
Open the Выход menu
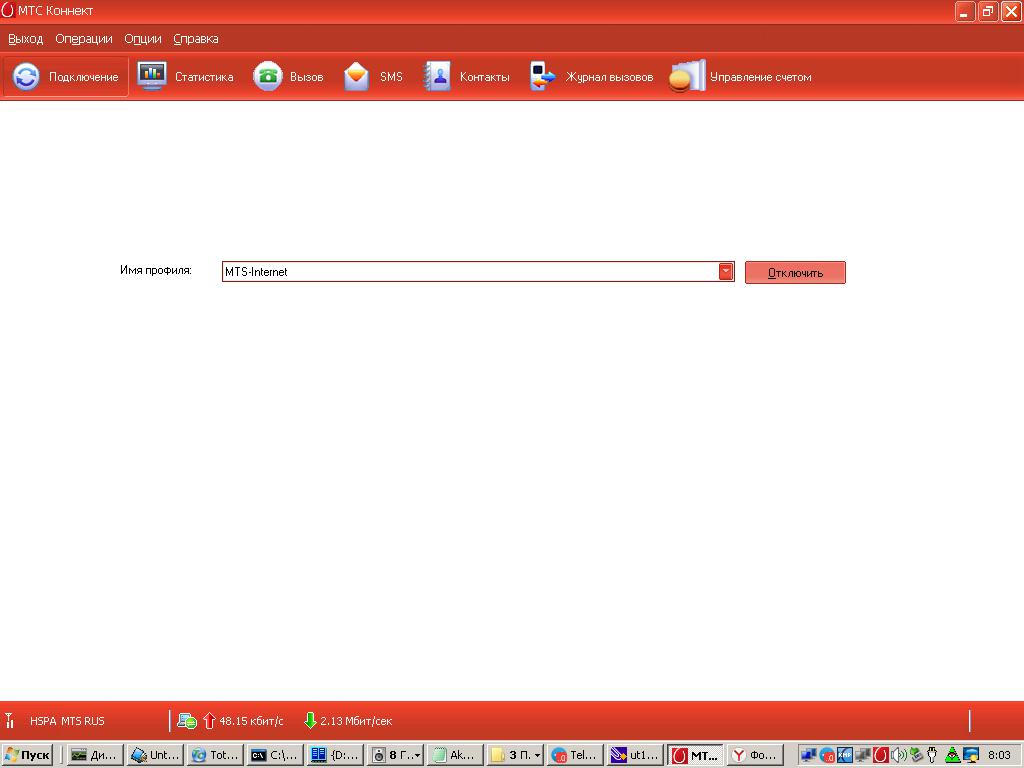[x=25, y=39]
